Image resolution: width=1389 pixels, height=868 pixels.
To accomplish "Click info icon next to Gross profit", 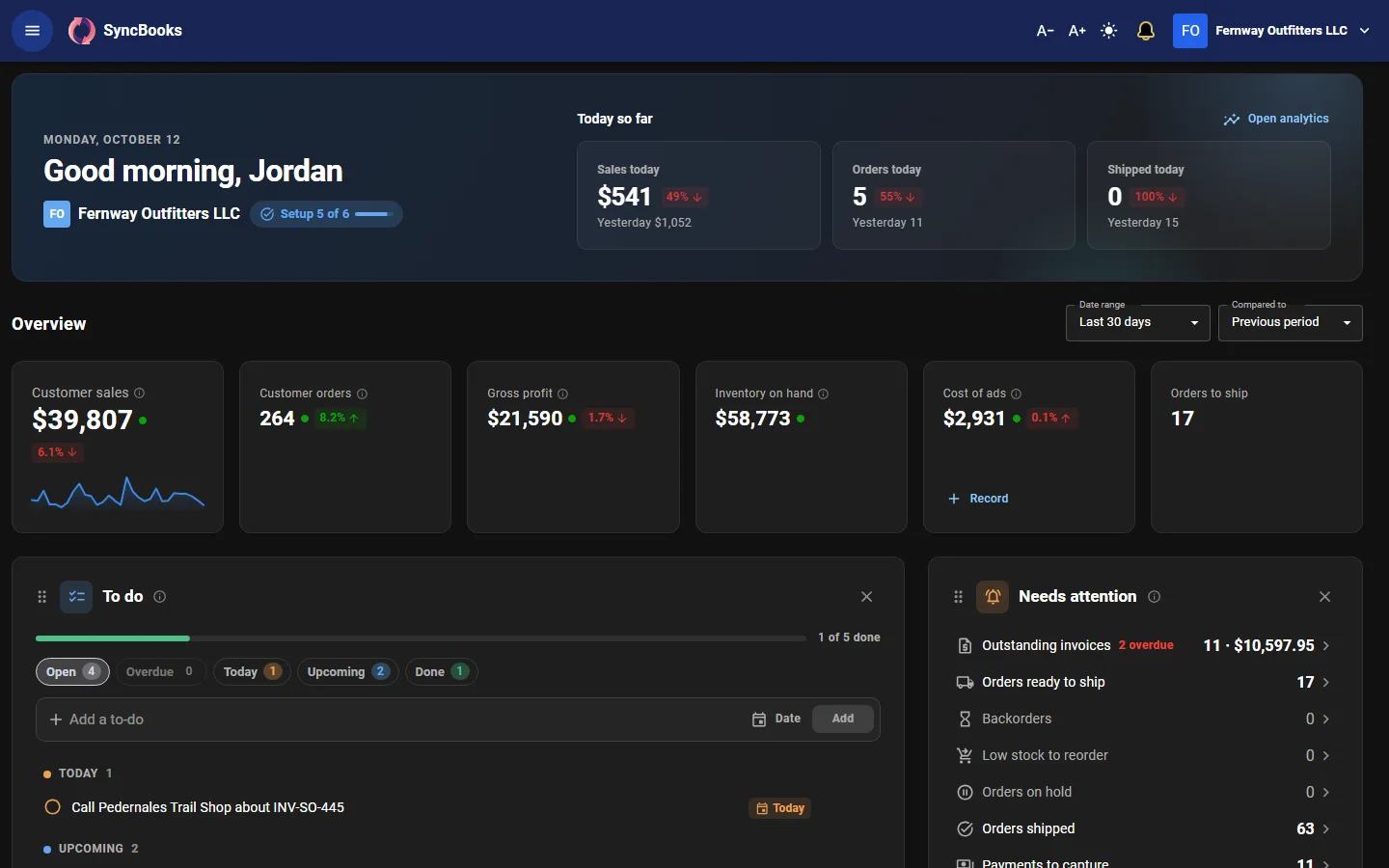I will (563, 393).
